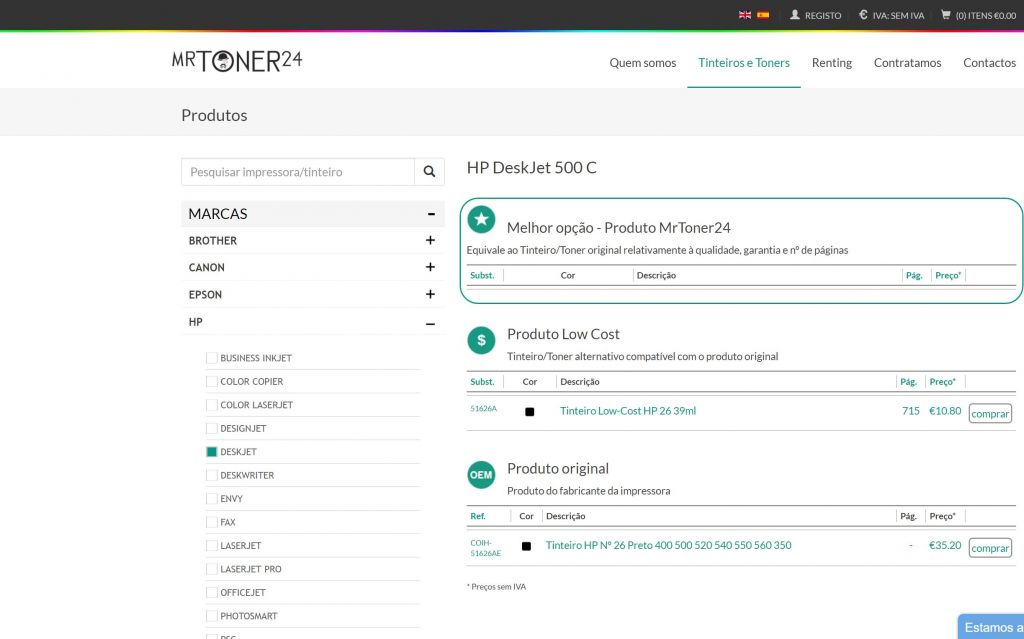1024x639 pixels.
Task: Buy the Tinteiro Low-Cost HP 26
Action: click(x=990, y=414)
